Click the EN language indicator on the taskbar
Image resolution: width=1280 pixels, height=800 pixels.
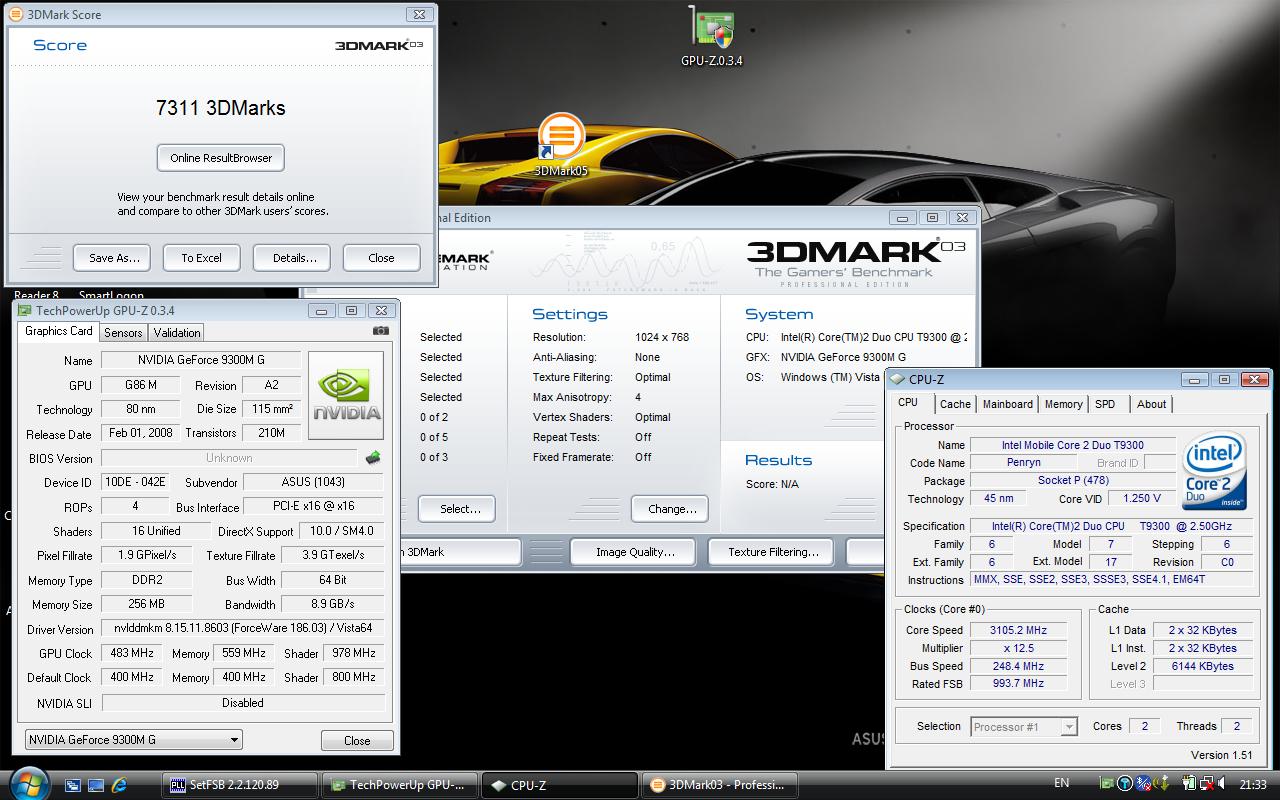pos(1061,783)
